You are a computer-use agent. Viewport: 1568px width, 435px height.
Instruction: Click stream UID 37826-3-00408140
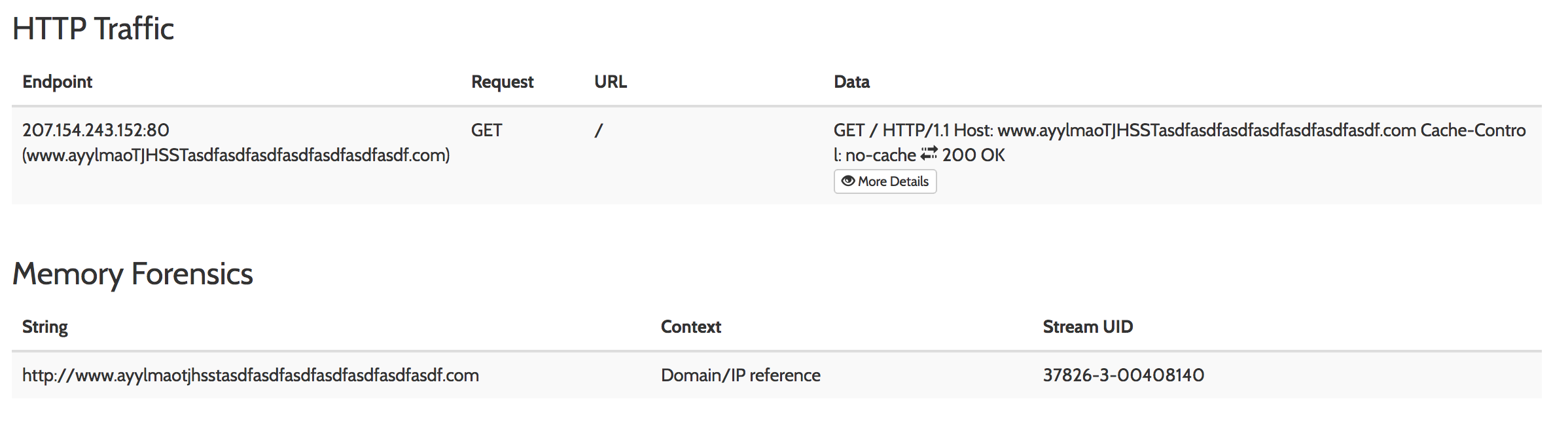(1124, 375)
